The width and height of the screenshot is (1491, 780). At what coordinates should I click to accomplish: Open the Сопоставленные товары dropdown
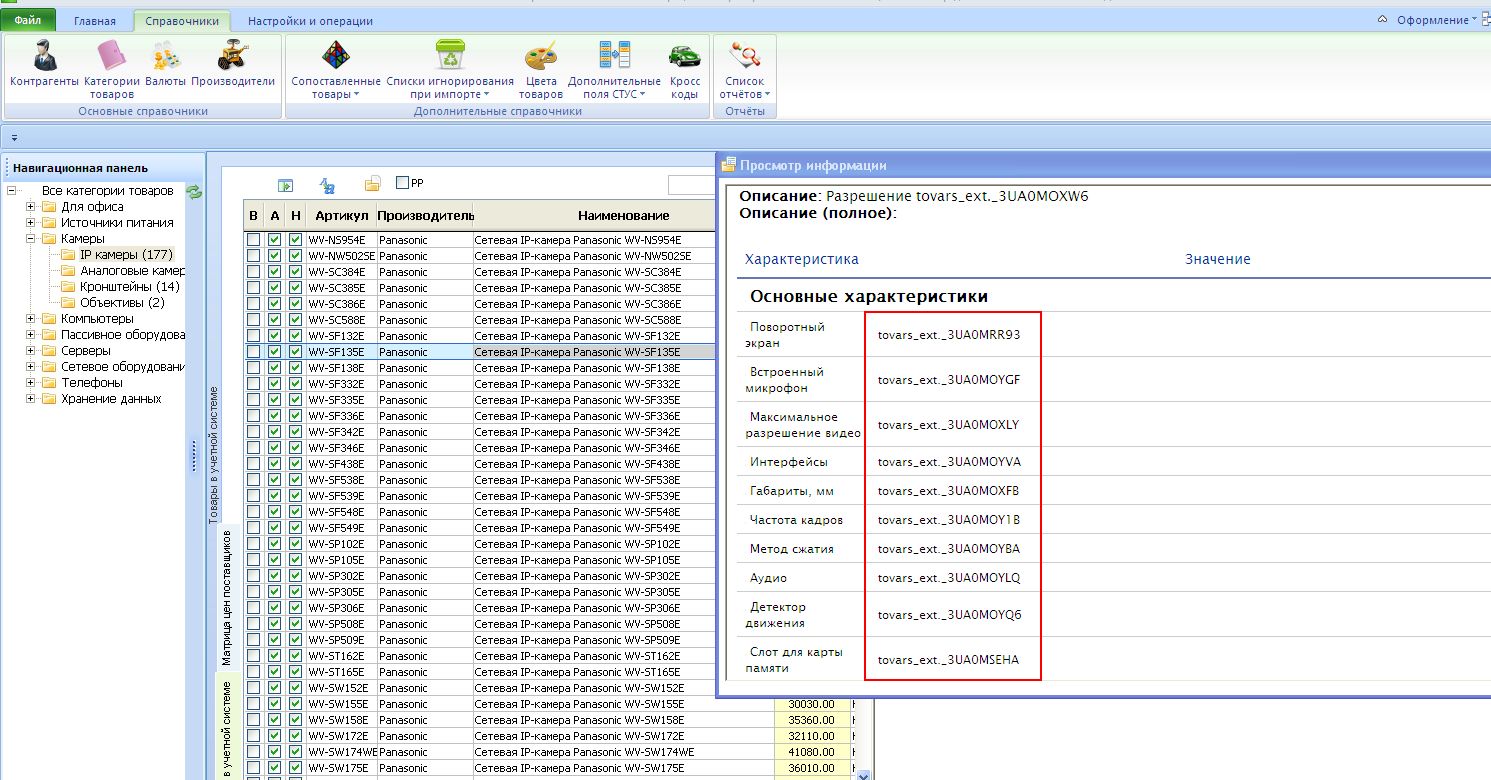pyautogui.click(x=336, y=68)
